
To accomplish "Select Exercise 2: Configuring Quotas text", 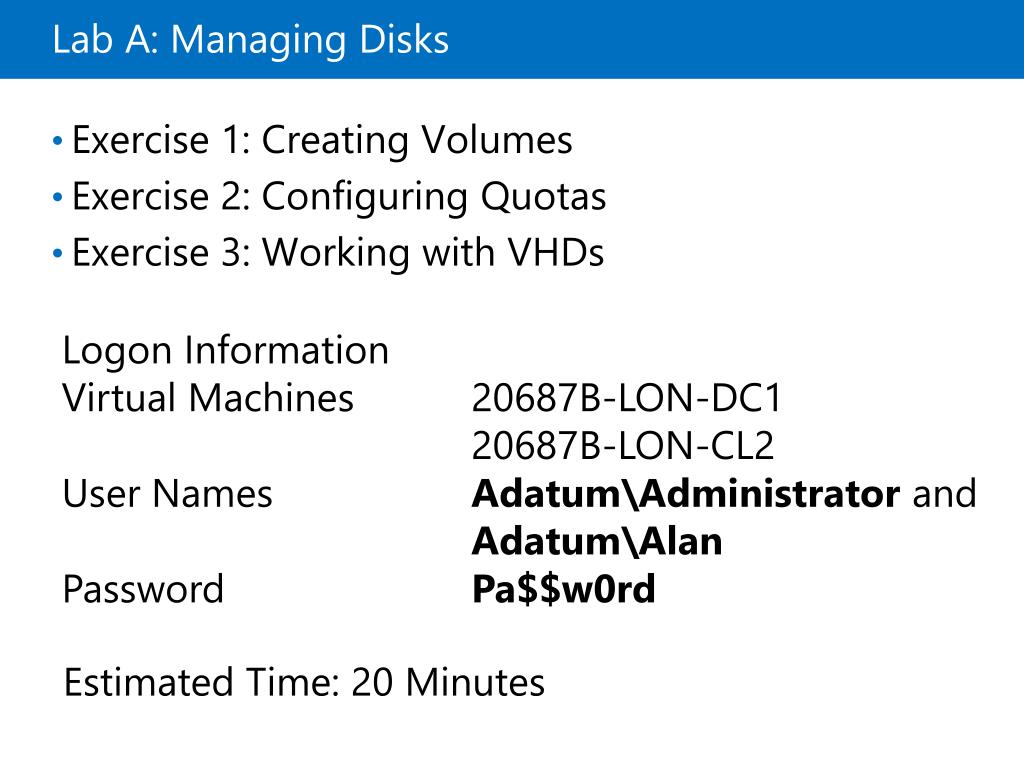I will click(339, 197).
